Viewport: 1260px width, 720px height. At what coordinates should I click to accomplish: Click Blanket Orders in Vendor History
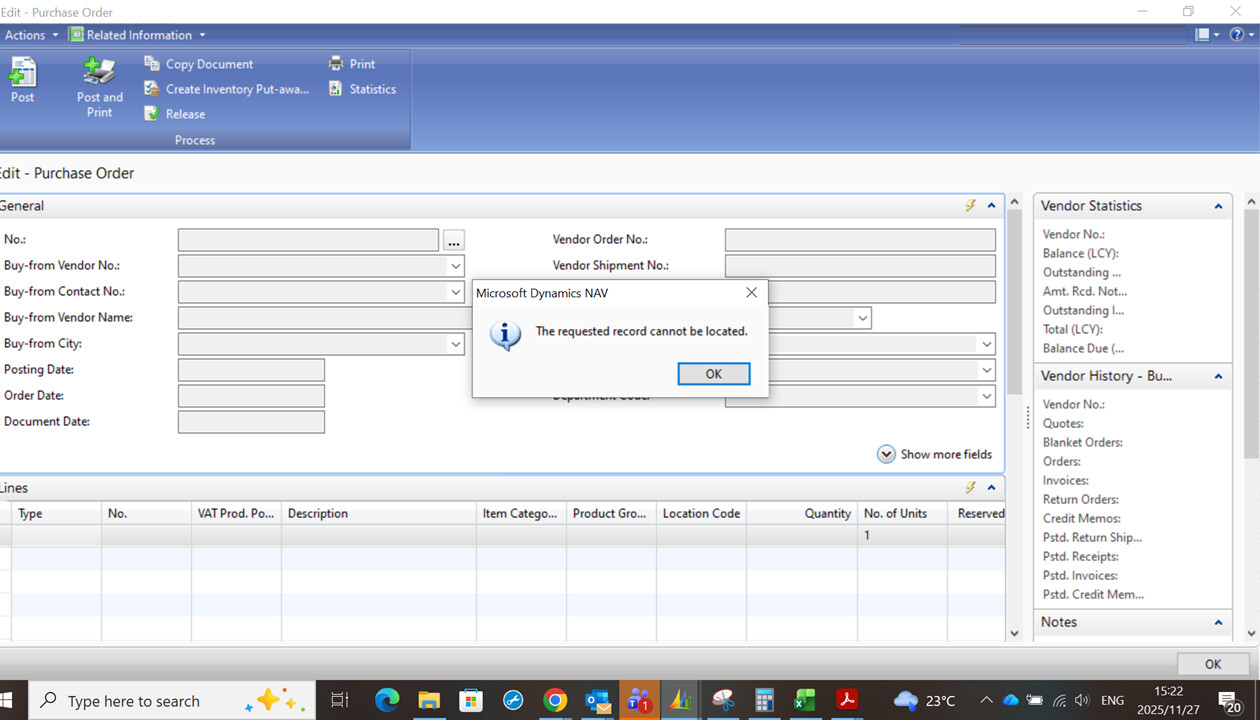(1082, 442)
